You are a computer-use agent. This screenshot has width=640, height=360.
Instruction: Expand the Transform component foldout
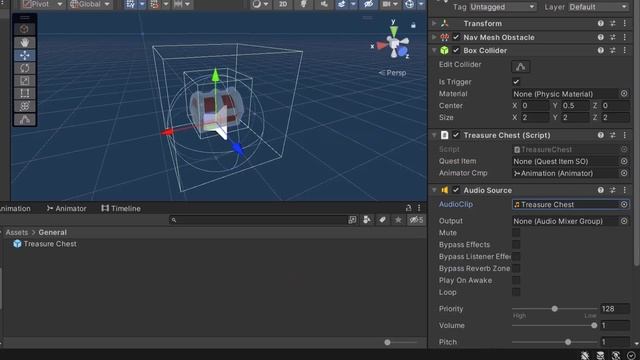(434, 24)
